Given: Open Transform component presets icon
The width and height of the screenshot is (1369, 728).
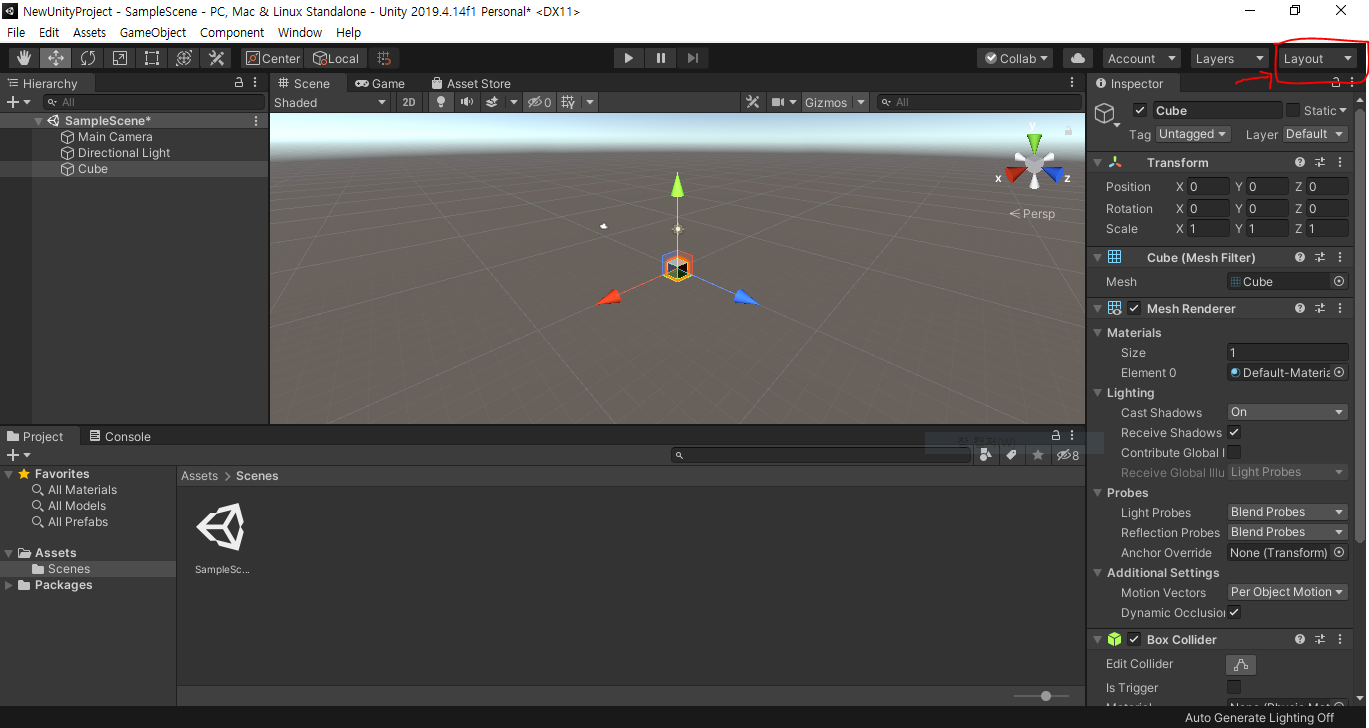Looking at the screenshot, I should tap(1319, 162).
